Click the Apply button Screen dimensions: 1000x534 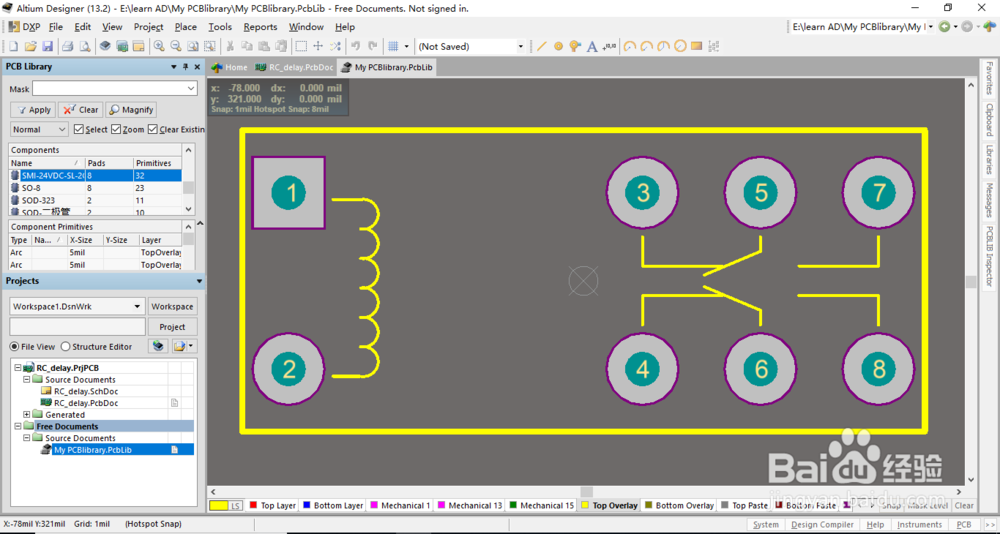tap(34, 110)
